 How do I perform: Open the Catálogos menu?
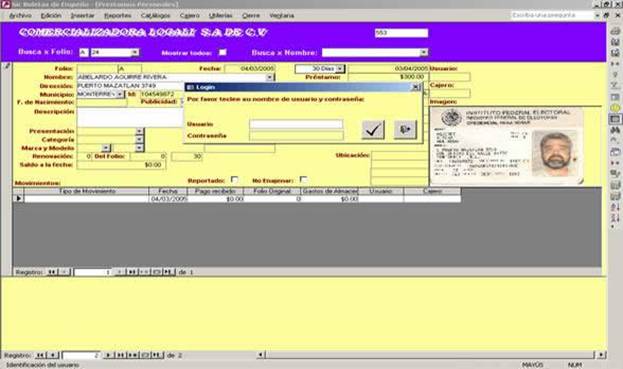coord(155,15)
